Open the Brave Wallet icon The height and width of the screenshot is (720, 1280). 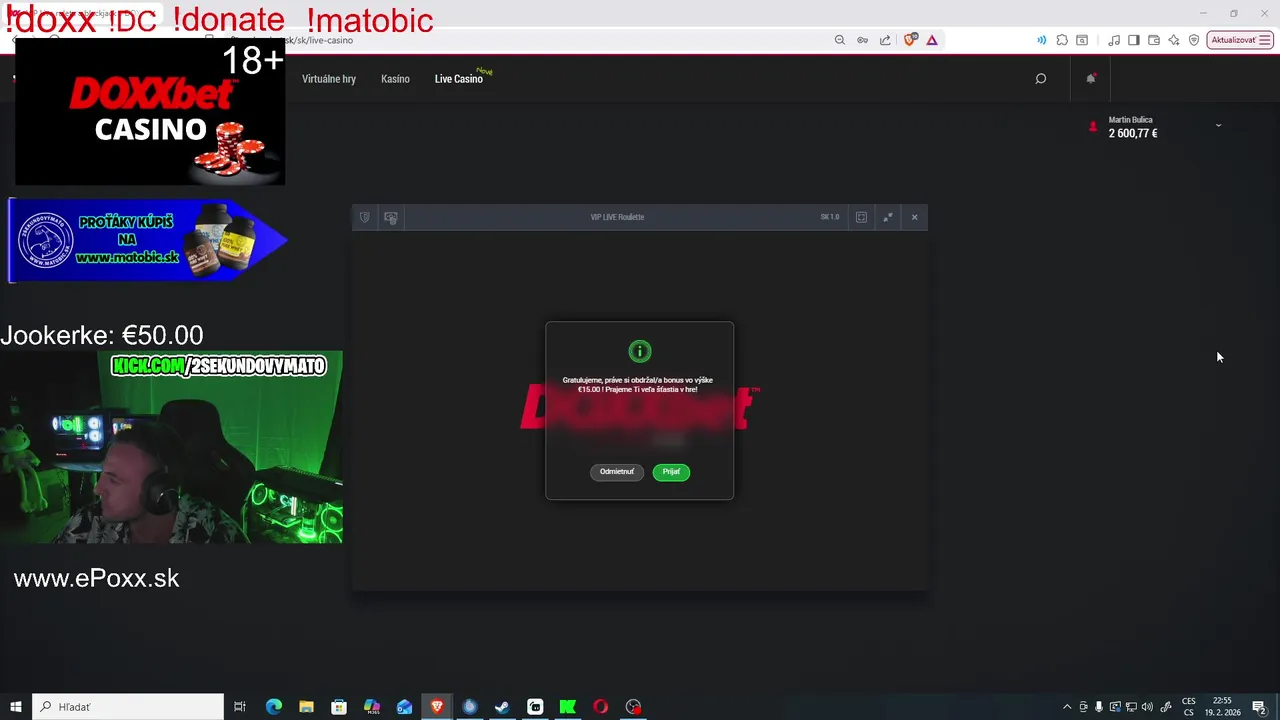tap(1154, 40)
